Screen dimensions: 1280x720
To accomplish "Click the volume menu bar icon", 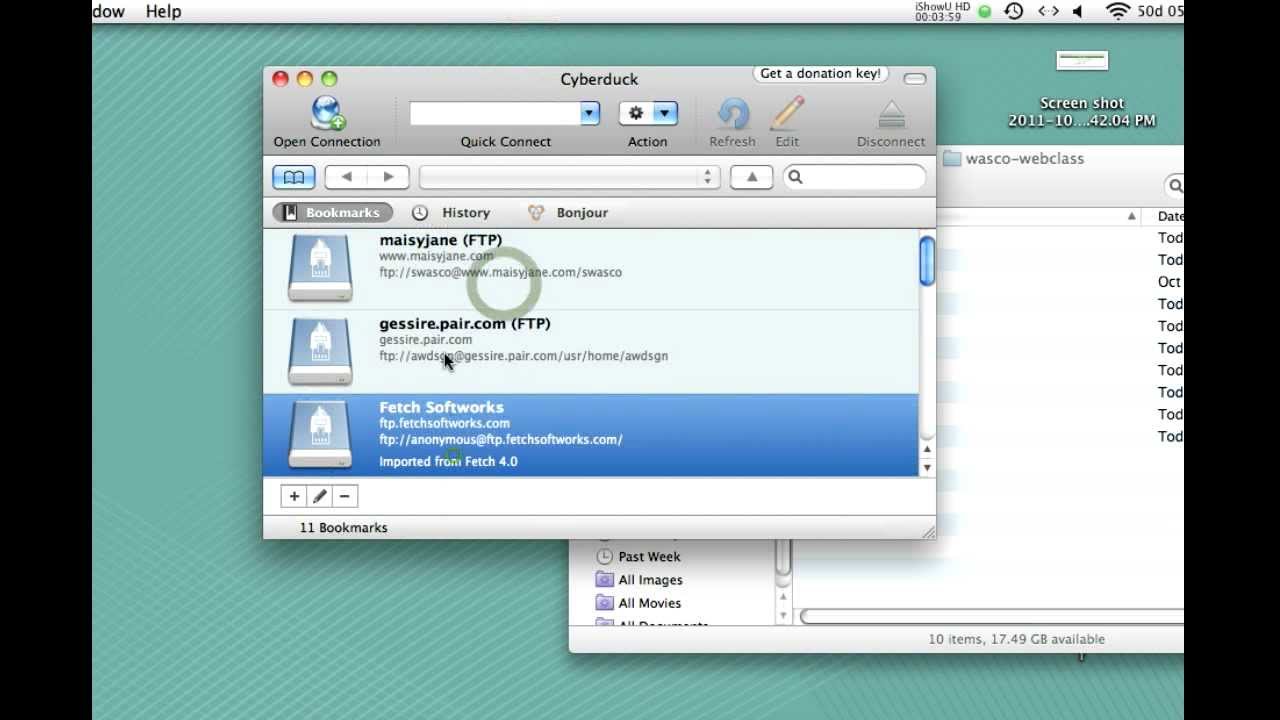I will coord(1078,11).
